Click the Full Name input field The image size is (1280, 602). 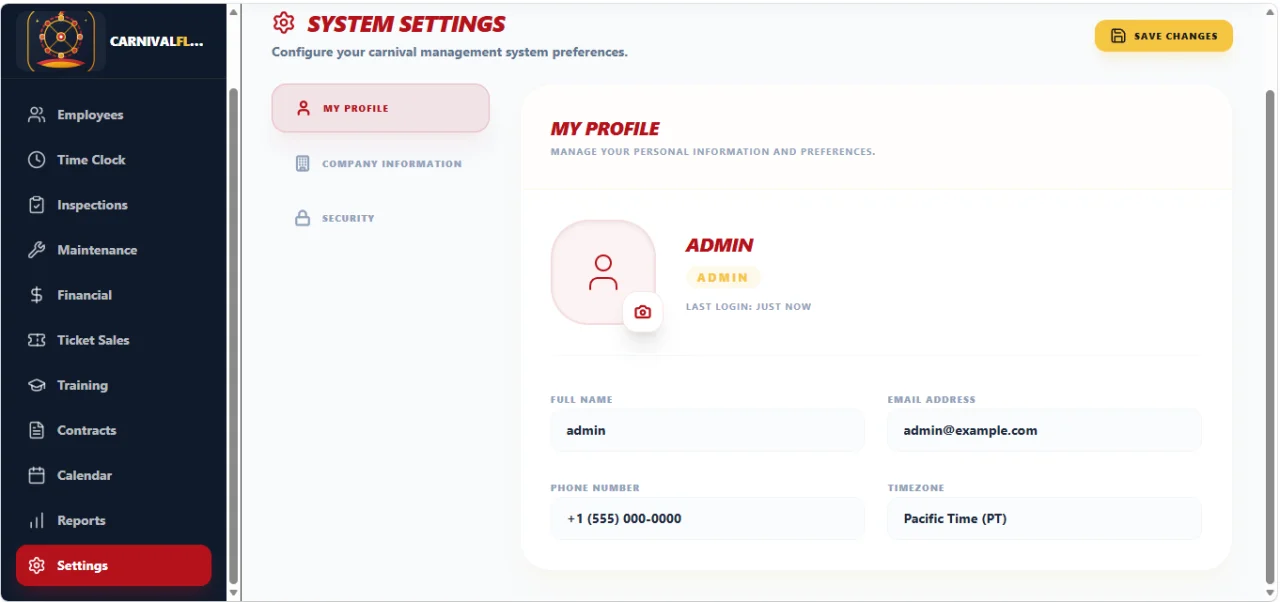(707, 430)
